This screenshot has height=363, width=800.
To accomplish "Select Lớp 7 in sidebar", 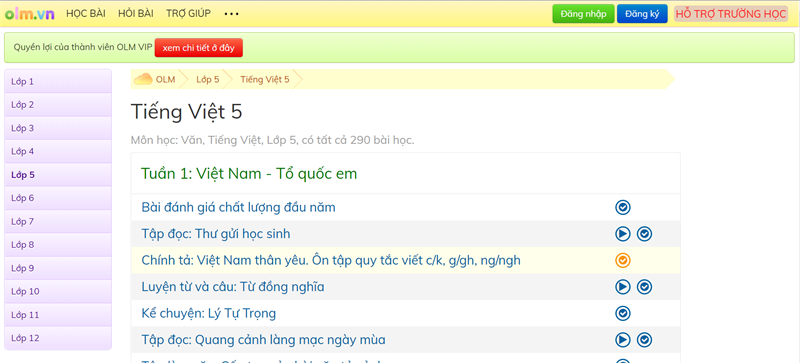I will [58, 221].
